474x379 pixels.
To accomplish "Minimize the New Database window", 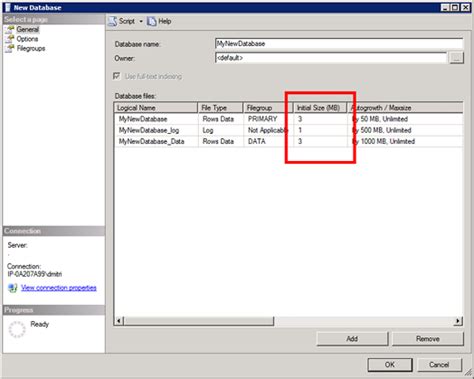I will 445,7.
